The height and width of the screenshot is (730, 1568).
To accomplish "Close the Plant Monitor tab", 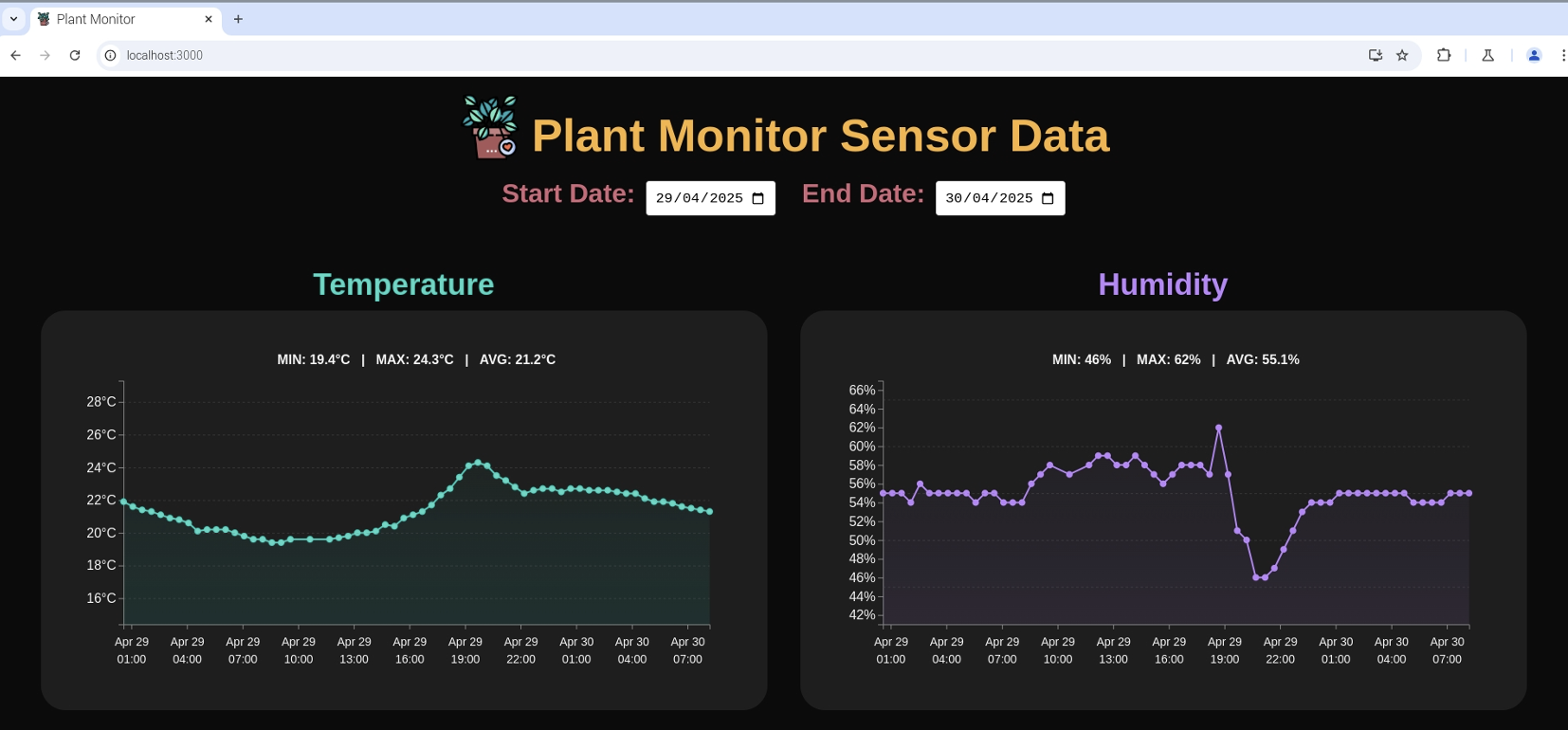I will pyautogui.click(x=209, y=19).
